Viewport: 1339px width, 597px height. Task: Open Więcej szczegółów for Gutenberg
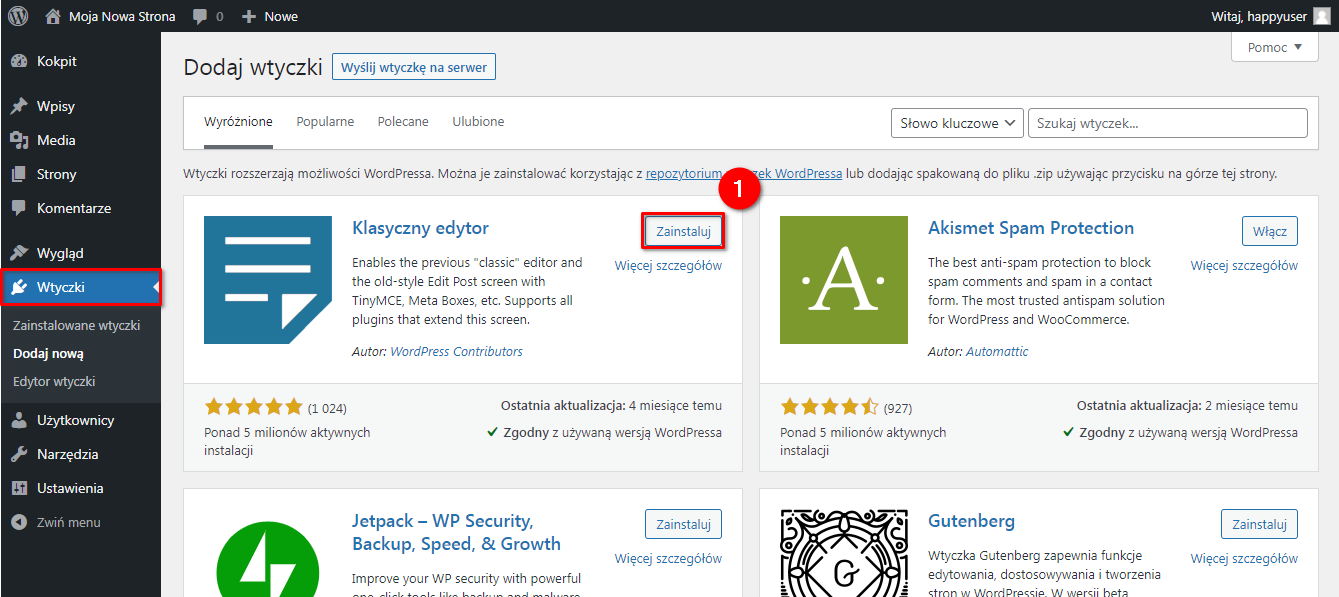[x=1244, y=558]
